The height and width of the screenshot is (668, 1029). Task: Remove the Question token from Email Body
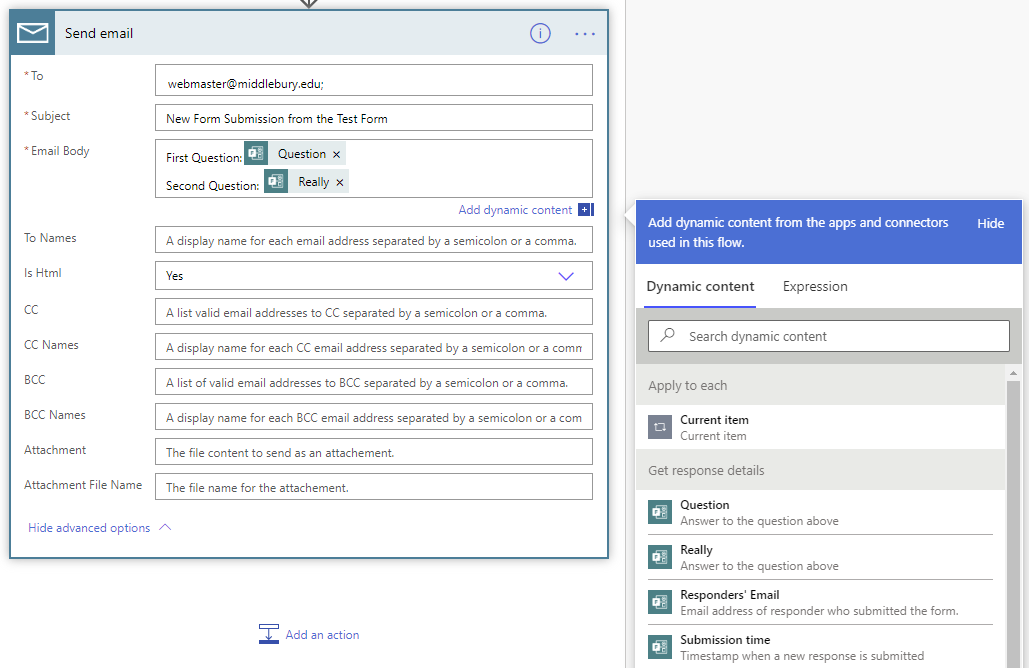click(x=336, y=154)
